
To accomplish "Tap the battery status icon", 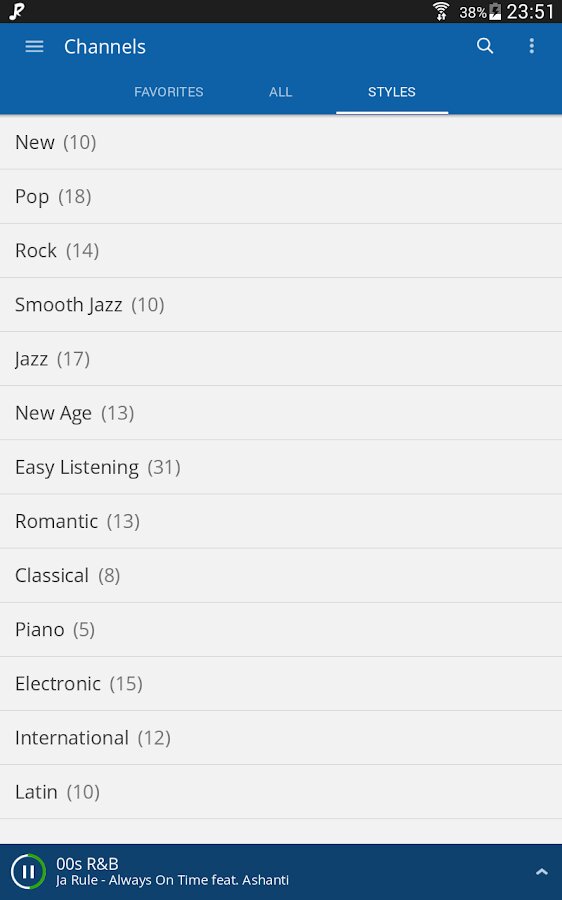I will 495,11.
